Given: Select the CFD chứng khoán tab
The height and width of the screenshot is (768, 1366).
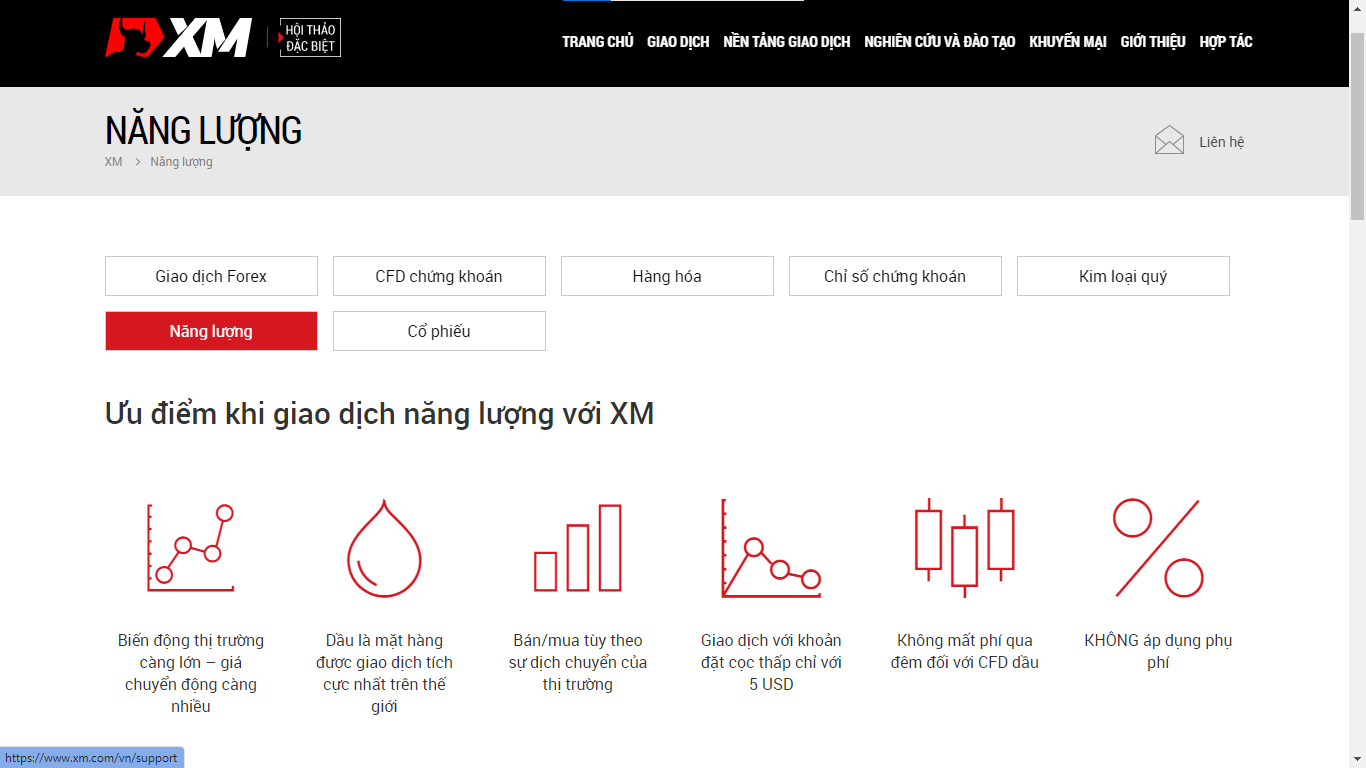Looking at the screenshot, I should (439, 276).
